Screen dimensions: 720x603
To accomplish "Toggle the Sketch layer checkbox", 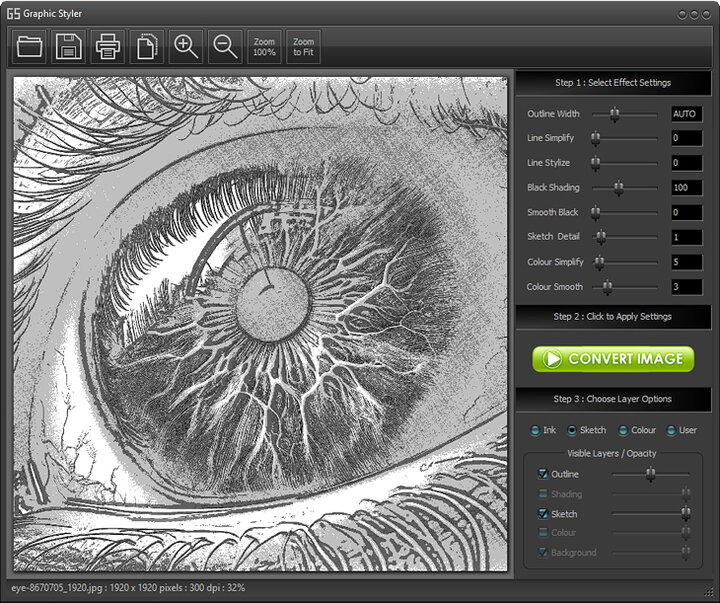I will tap(543, 514).
